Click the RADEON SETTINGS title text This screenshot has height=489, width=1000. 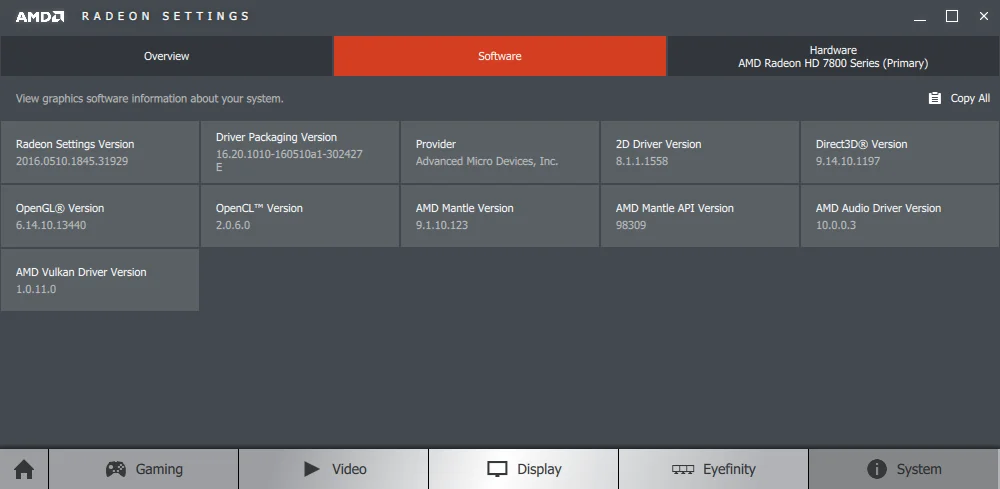tap(166, 17)
